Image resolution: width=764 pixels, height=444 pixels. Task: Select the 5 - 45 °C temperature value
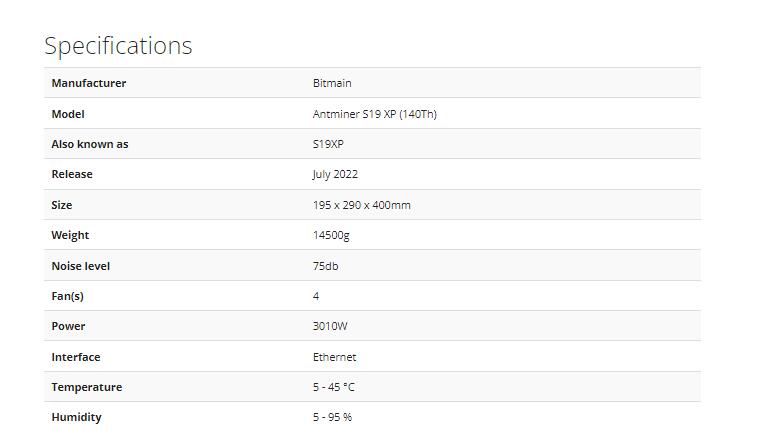click(334, 387)
